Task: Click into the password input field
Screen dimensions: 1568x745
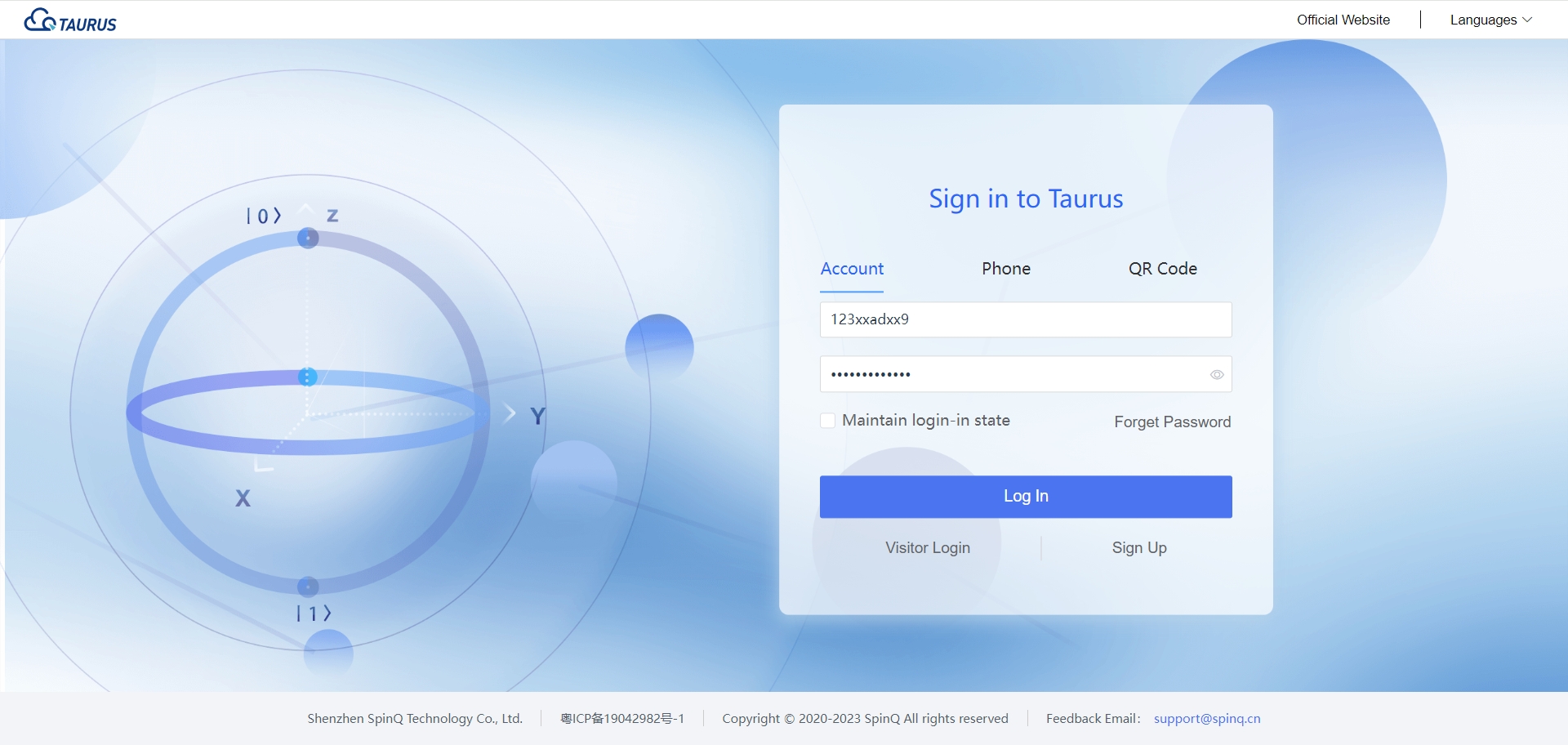Action: tap(1013, 375)
